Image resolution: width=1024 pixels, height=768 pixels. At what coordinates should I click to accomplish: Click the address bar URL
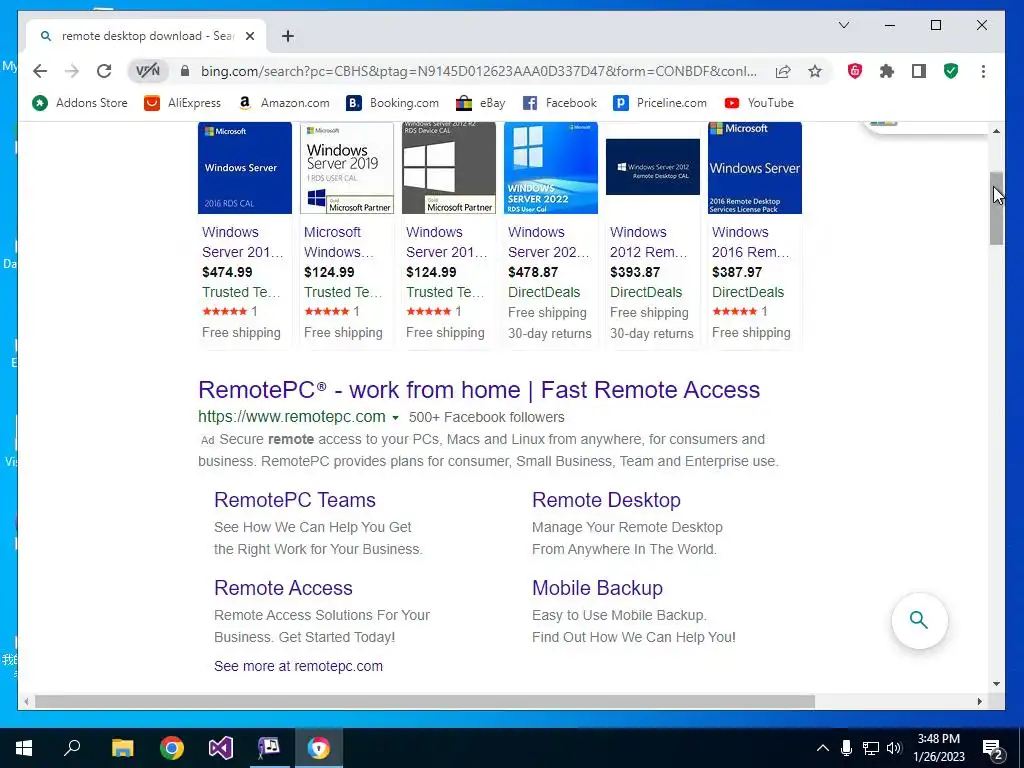pyautogui.click(x=479, y=71)
